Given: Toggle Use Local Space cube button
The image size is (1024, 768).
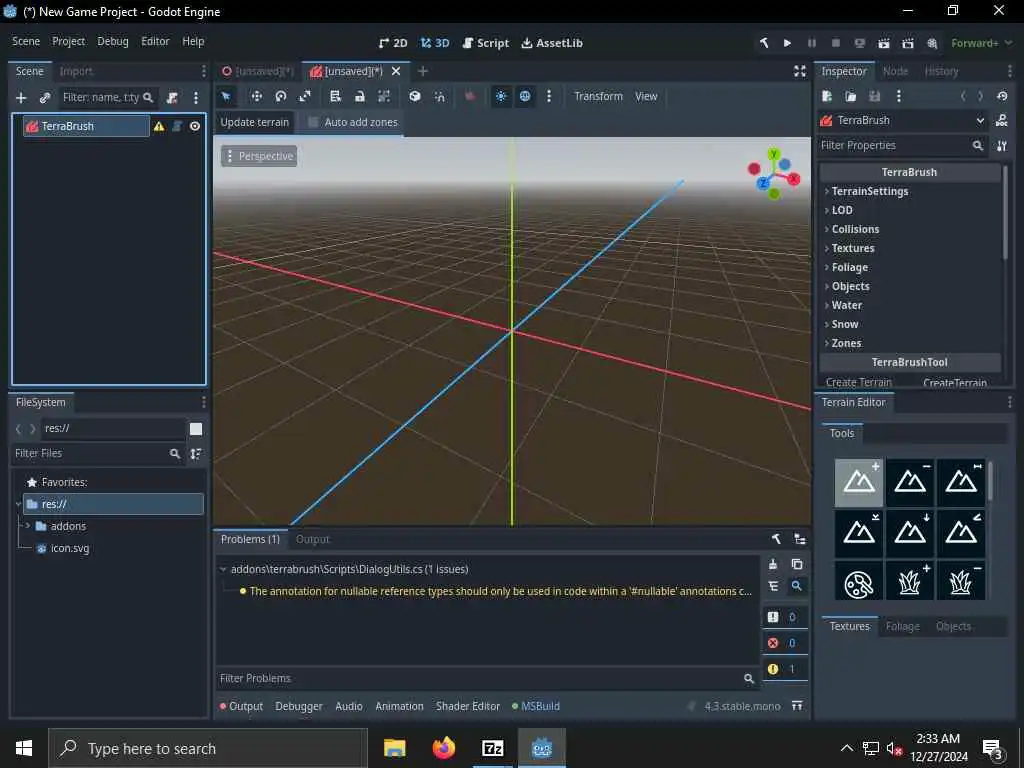Looking at the screenshot, I should click(415, 97).
